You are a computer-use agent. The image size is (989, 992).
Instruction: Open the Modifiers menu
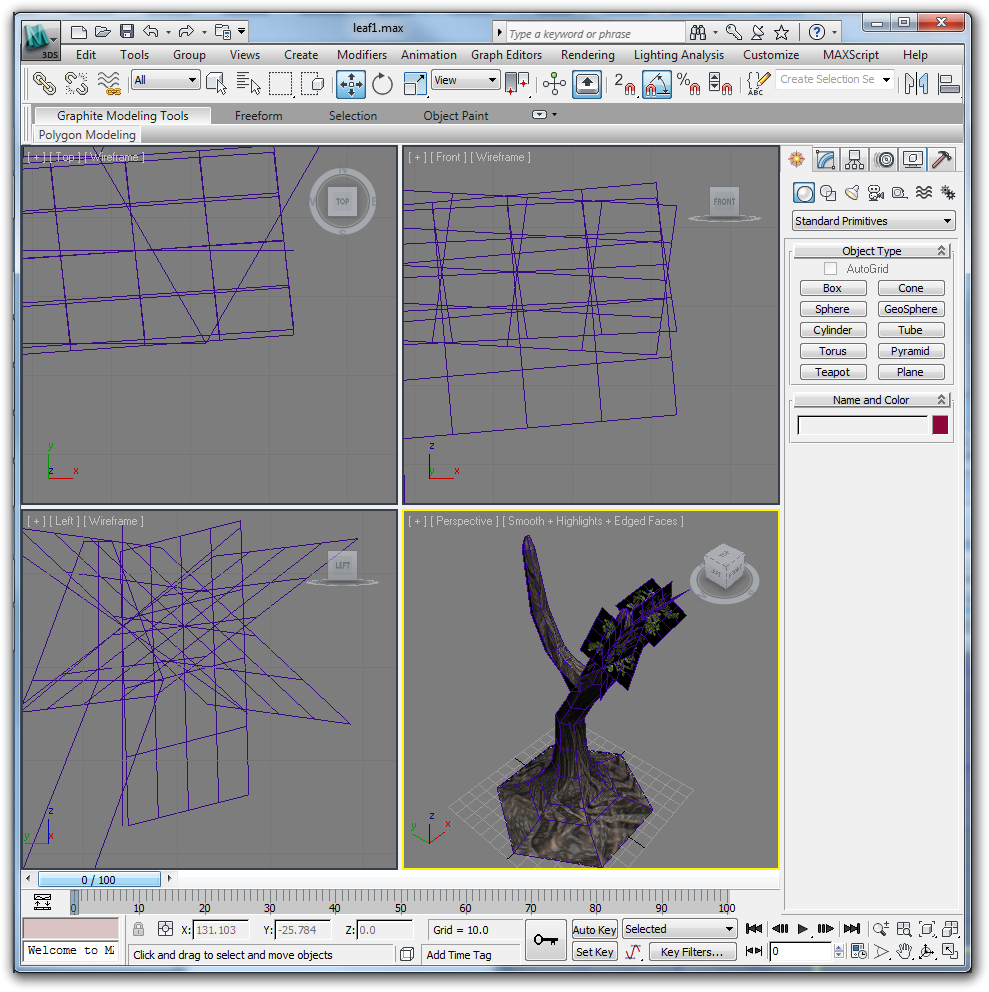[361, 55]
